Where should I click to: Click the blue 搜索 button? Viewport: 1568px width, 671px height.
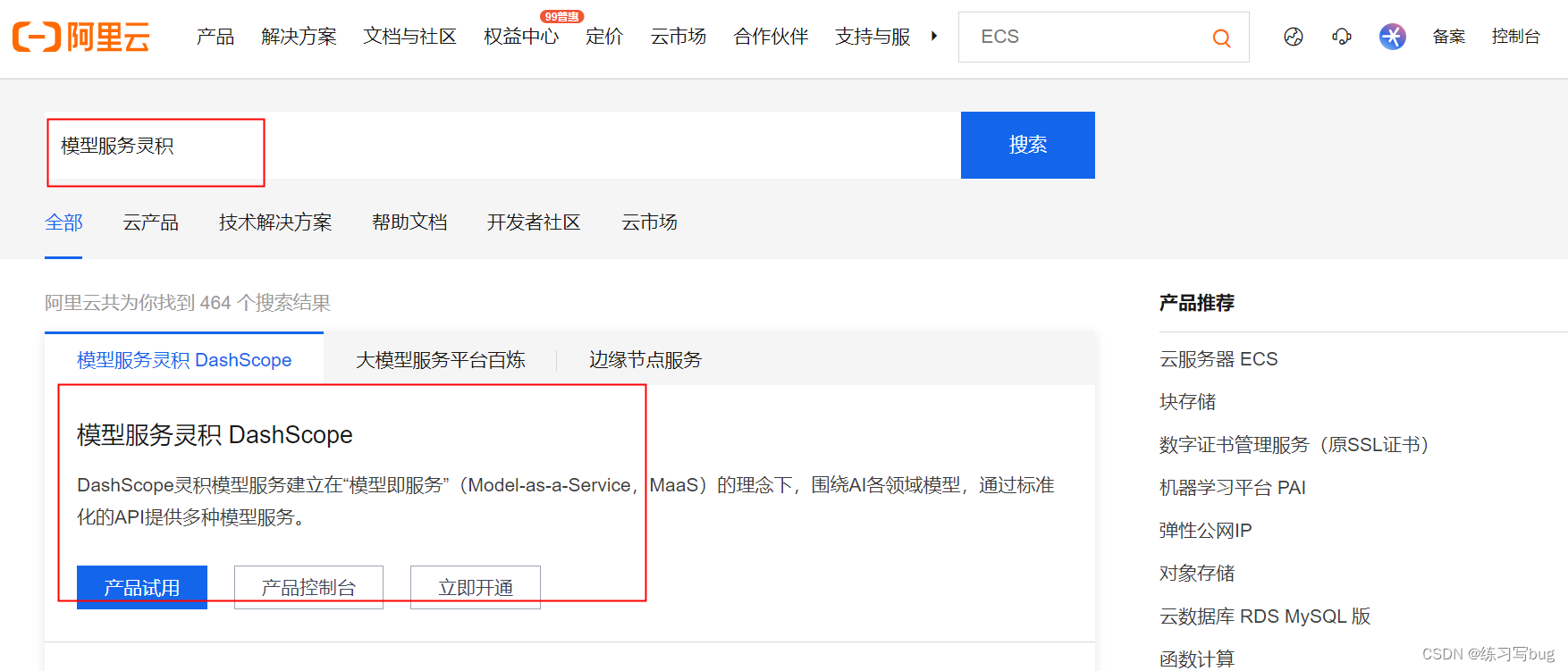(x=1028, y=145)
